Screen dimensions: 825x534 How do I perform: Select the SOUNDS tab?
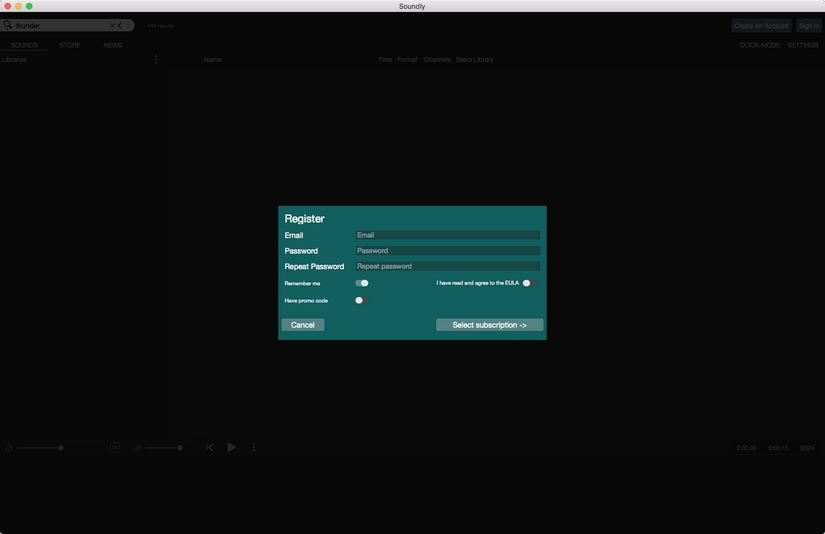click(24, 45)
